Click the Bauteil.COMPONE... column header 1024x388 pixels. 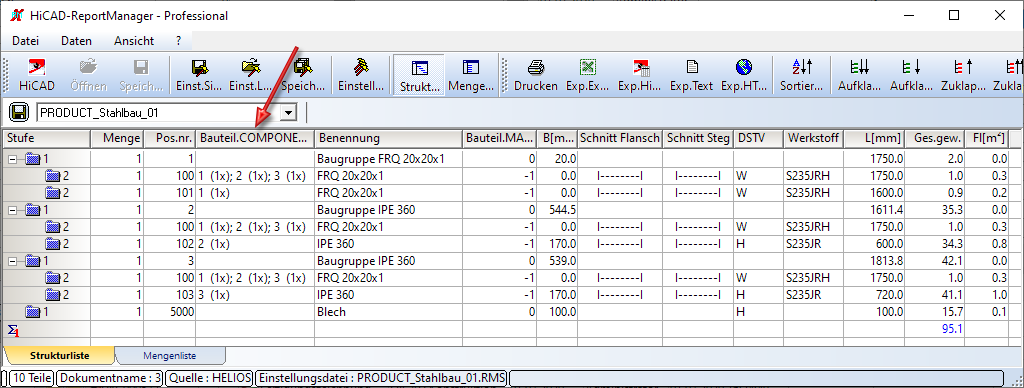(x=255, y=138)
